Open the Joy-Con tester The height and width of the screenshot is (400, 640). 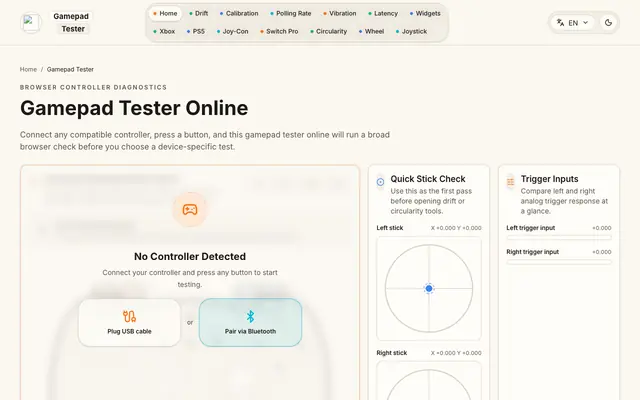pos(233,31)
